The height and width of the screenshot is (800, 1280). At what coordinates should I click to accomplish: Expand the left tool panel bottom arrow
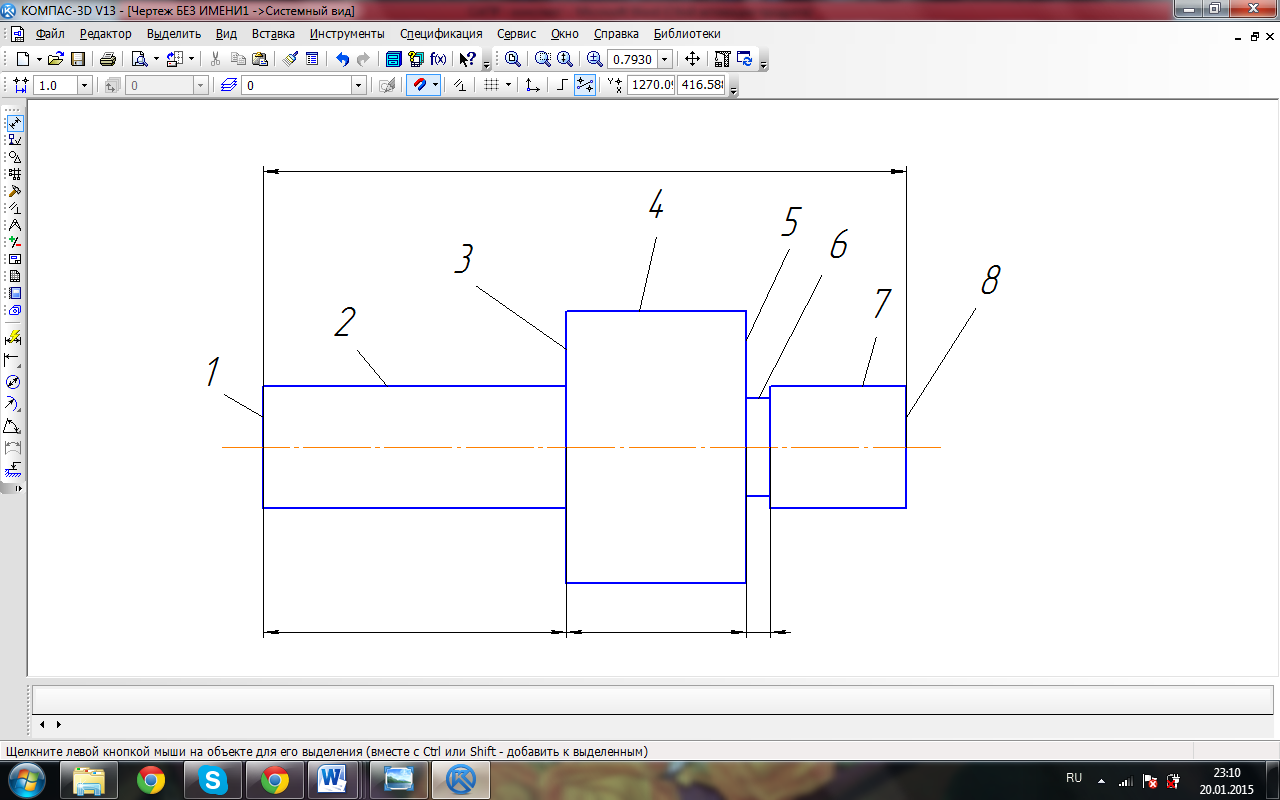coord(17,488)
